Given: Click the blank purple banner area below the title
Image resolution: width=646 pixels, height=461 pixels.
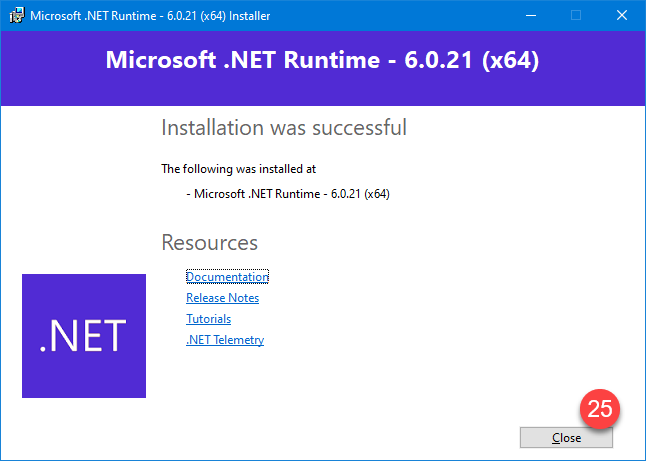Looking at the screenshot, I should 322,92.
